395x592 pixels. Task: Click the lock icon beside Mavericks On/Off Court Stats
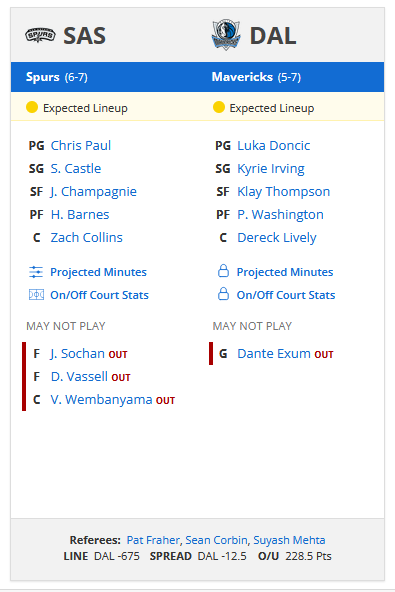(223, 294)
